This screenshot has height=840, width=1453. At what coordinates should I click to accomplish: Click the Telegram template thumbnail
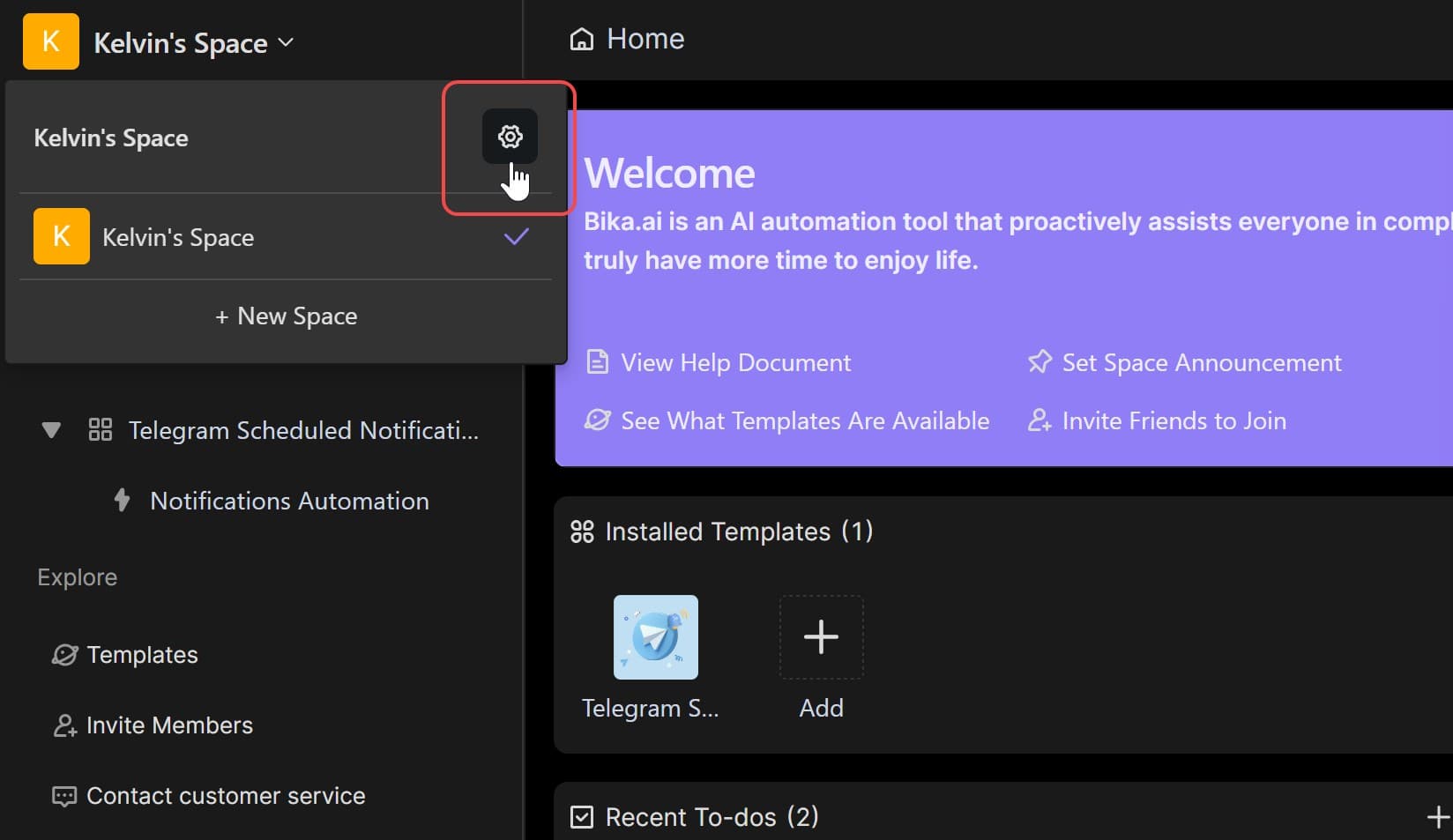click(655, 637)
